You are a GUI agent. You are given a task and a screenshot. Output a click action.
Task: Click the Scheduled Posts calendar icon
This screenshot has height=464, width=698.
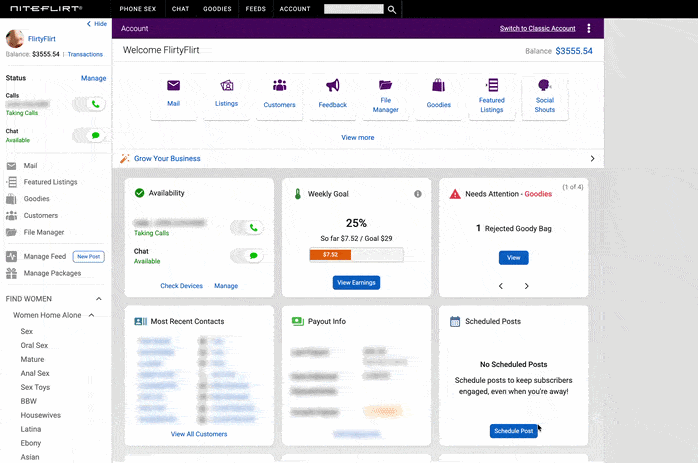tap(455, 322)
